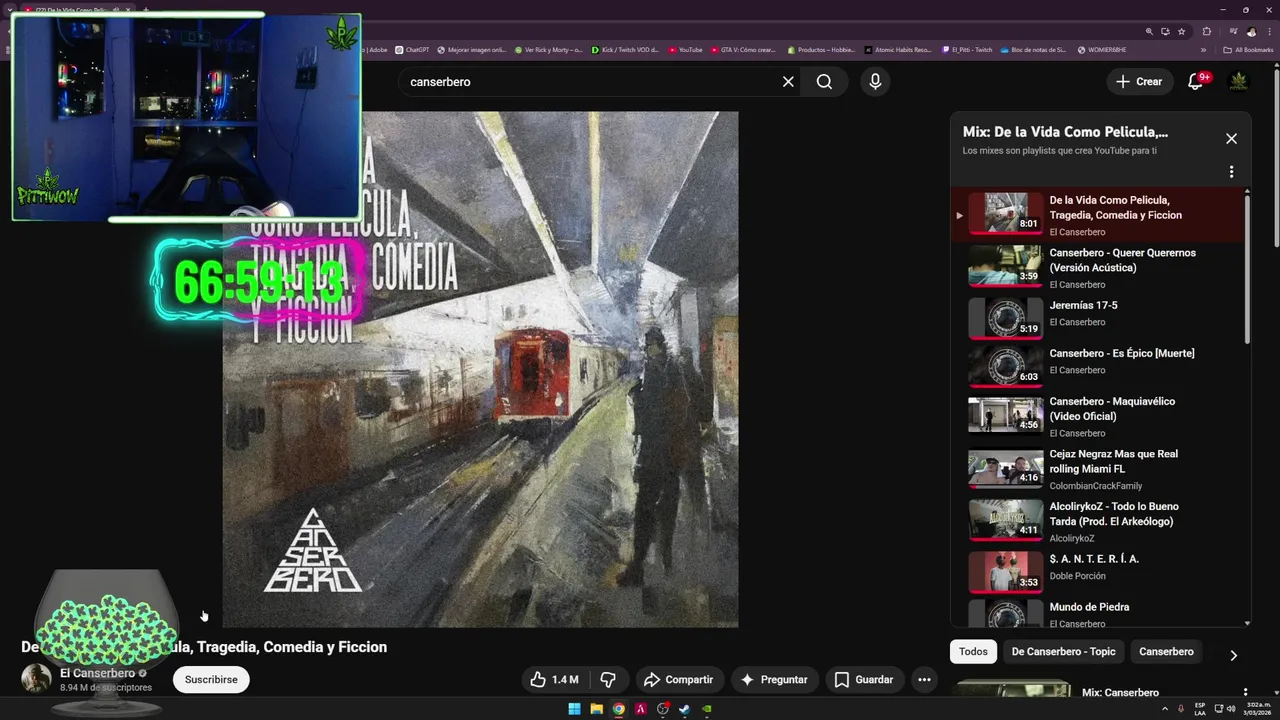
Task: Click the ESP LAA language indicator
Action: coord(1200,709)
